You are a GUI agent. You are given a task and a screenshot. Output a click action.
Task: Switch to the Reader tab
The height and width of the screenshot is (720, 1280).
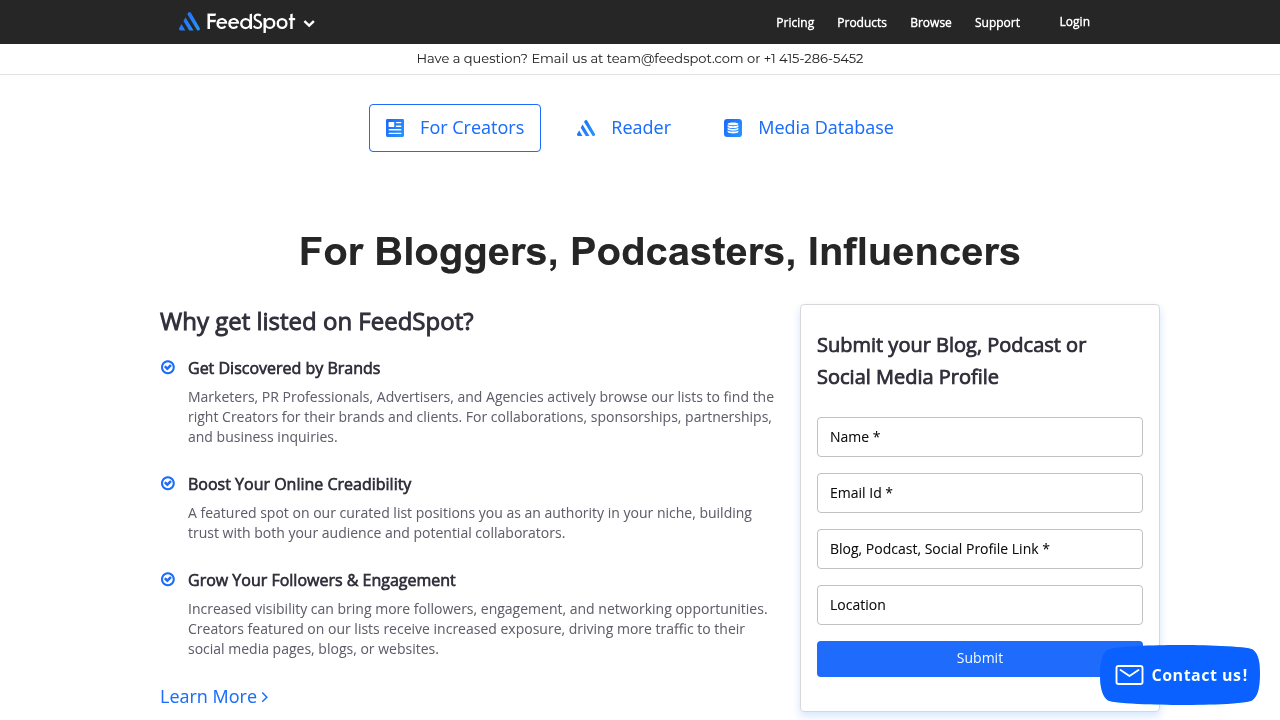(623, 128)
